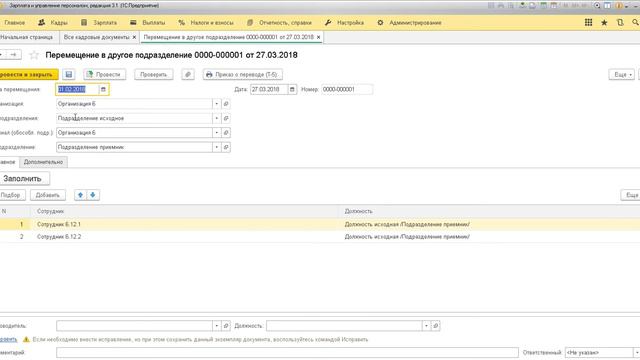640x360 pixels.
Task: Open the history icon in top bar
Action: (620, 22)
